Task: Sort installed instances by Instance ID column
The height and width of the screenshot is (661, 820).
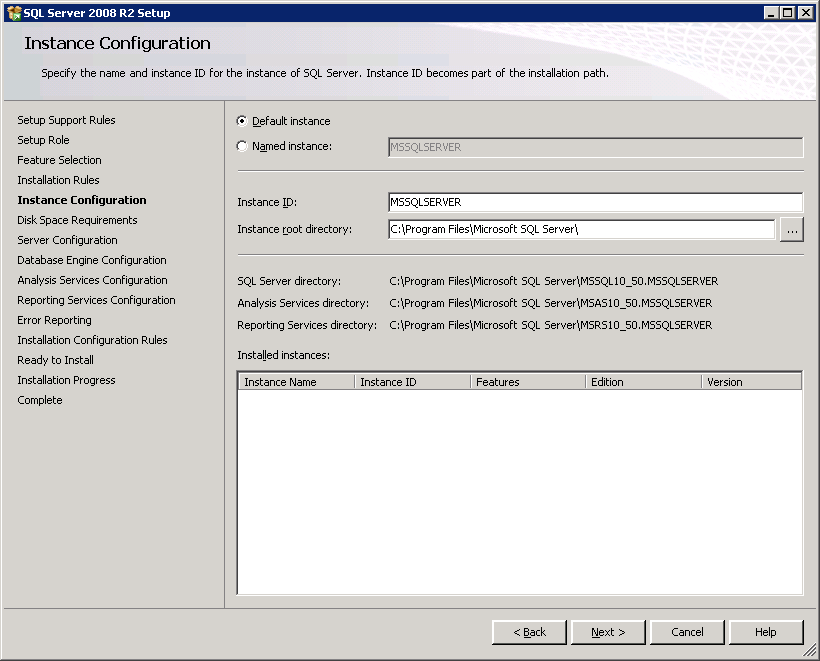Action: 413,382
